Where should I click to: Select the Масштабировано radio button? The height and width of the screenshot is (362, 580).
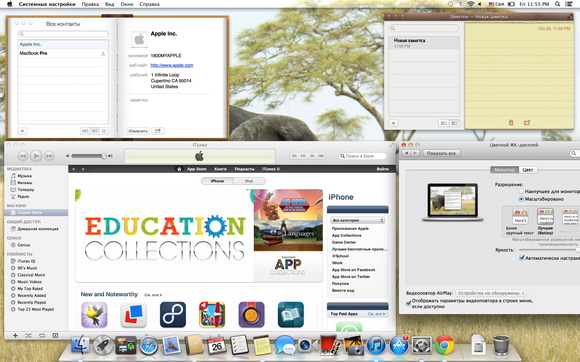(521, 199)
